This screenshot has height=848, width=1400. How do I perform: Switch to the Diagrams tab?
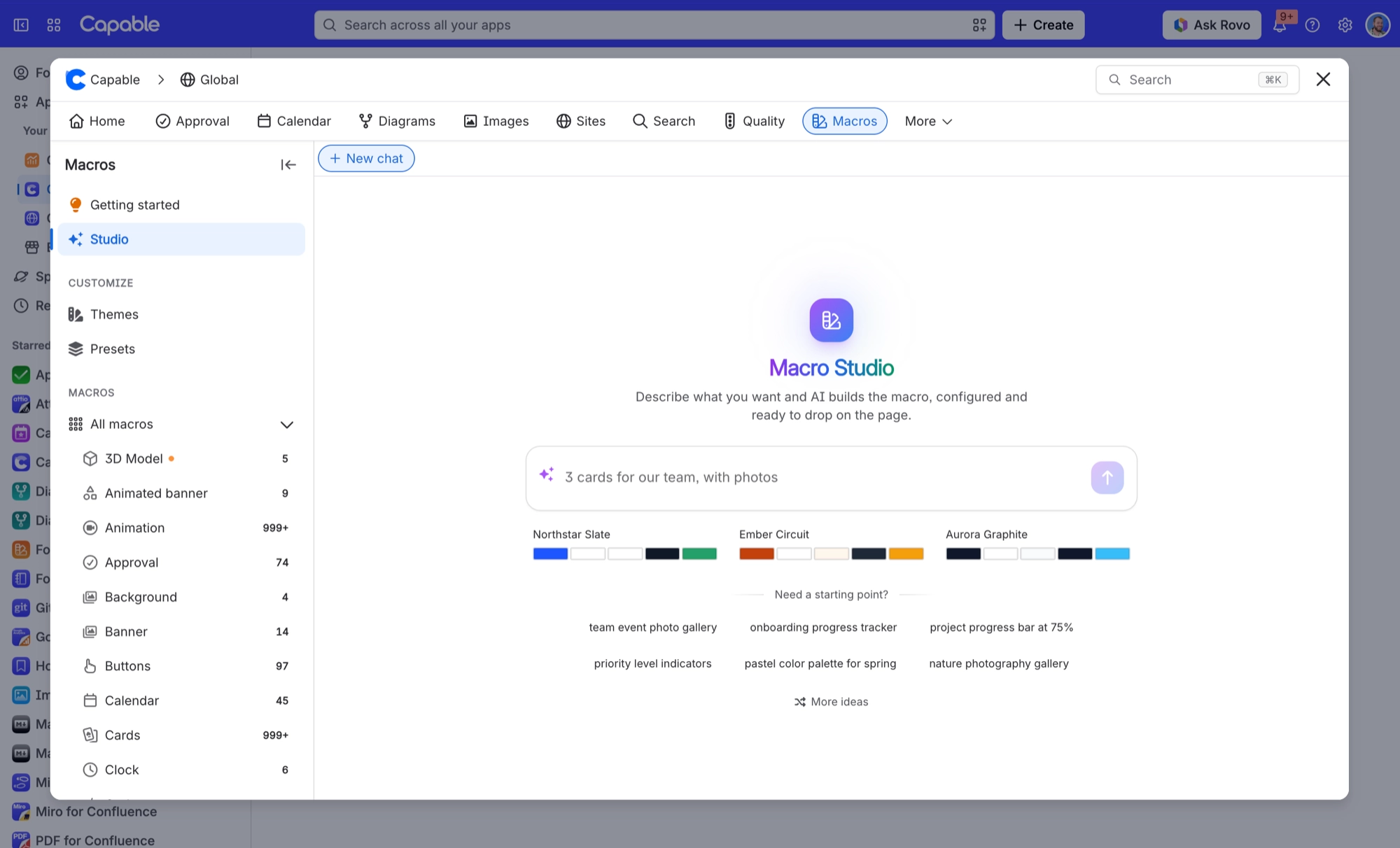[397, 121]
